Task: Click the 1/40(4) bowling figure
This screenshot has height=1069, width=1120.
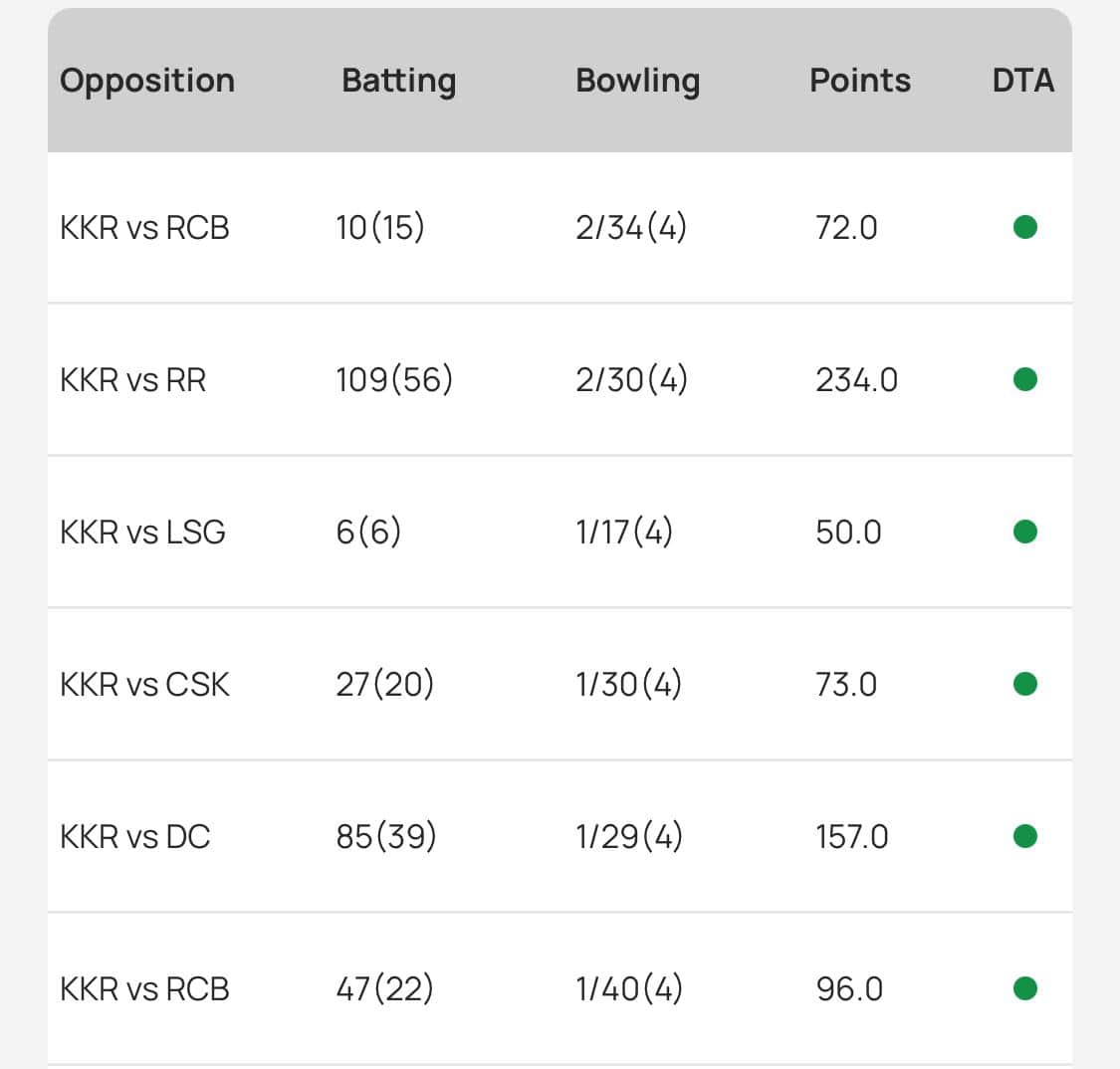Action: (629, 989)
